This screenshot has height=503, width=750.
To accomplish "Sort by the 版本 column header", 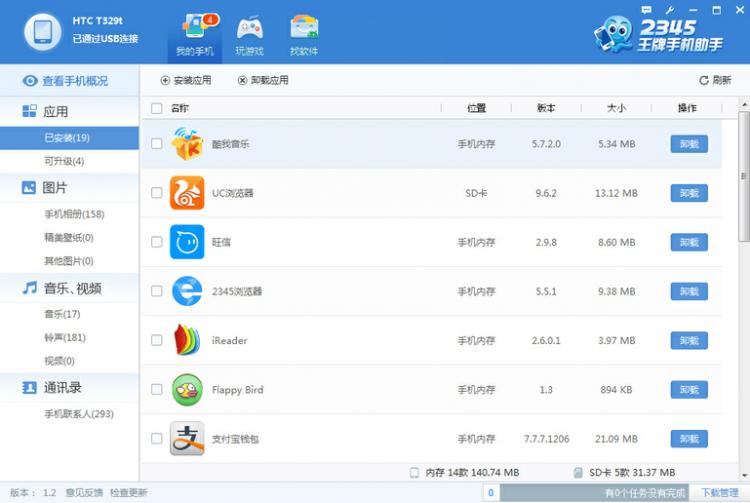I will (x=546, y=108).
